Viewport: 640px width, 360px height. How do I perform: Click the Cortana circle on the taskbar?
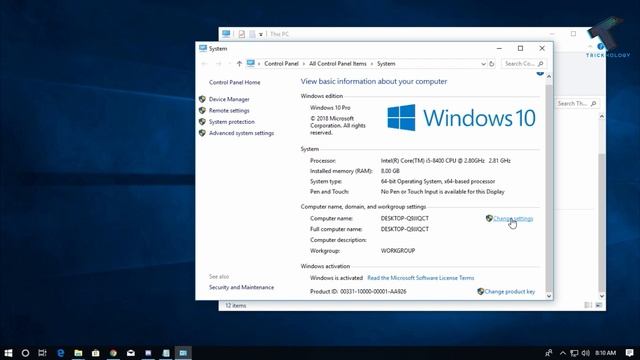[25, 353]
